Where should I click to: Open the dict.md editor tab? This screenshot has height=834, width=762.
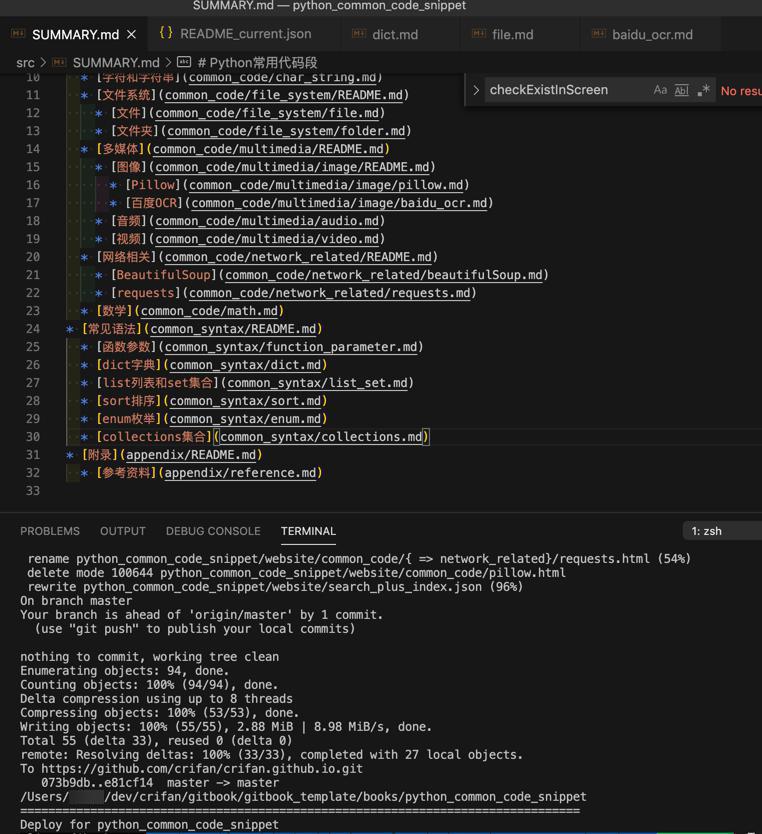pyautogui.click(x=395, y=34)
